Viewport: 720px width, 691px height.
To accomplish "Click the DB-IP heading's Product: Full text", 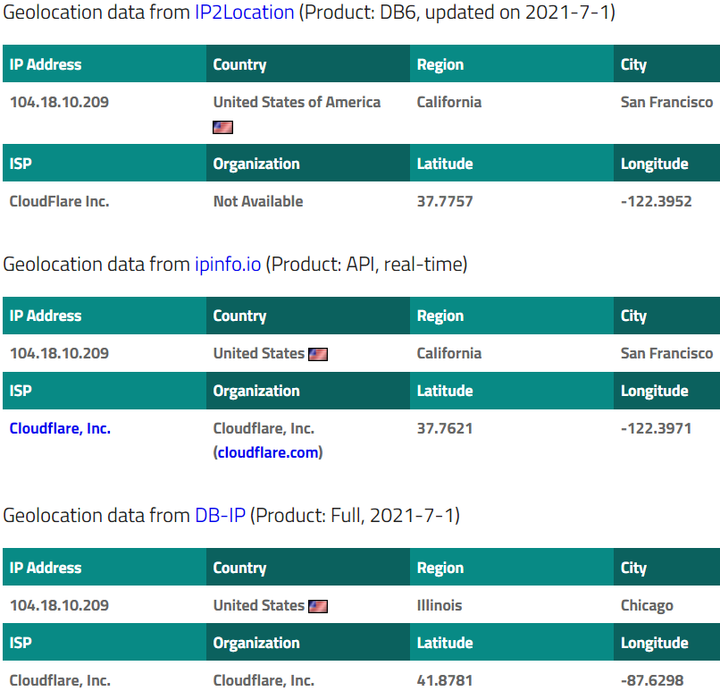I will point(309,516).
